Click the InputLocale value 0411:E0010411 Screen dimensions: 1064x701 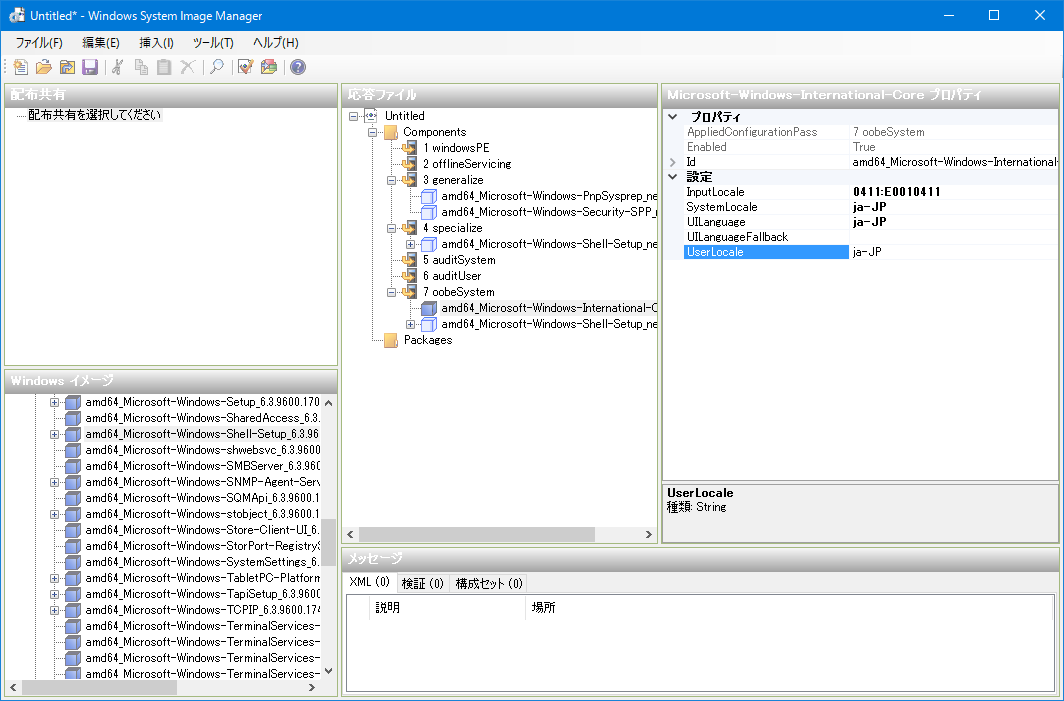point(896,192)
